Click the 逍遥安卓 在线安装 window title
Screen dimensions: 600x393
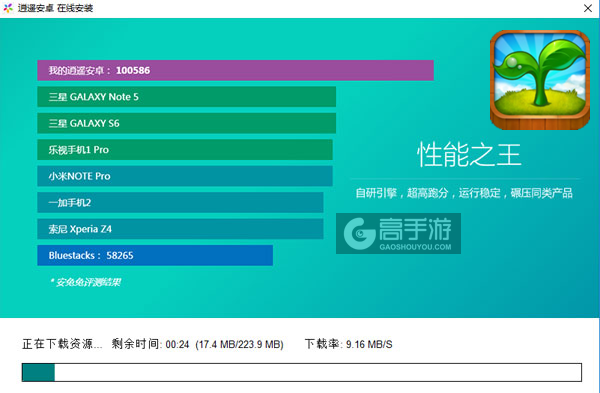pos(55,8)
